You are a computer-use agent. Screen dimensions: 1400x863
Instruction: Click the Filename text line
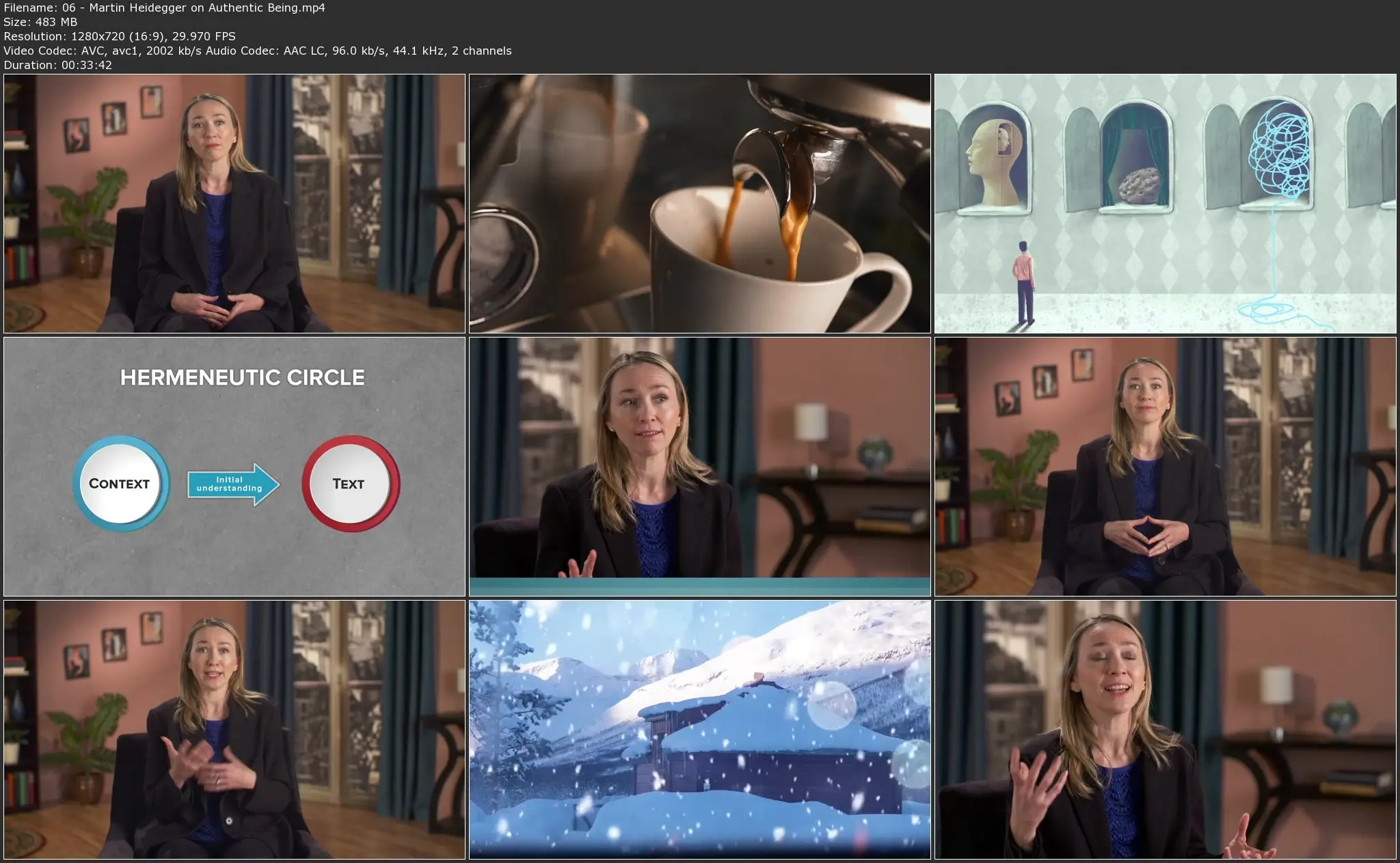tap(164, 8)
